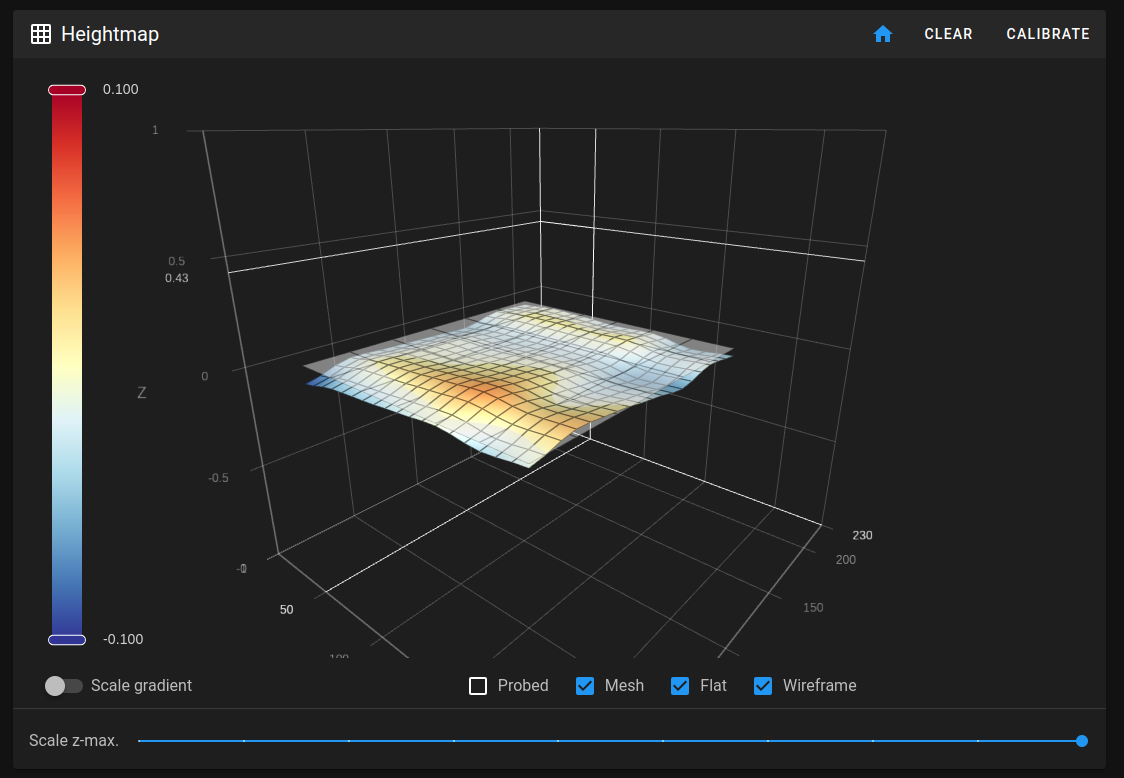1124x778 pixels.
Task: Enable the Probed checkbox
Action: pyautogui.click(x=477, y=686)
